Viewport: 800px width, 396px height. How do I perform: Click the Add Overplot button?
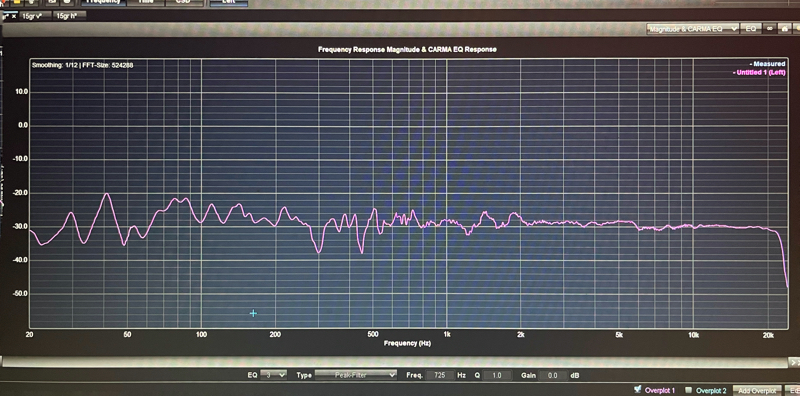coord(757,390)
